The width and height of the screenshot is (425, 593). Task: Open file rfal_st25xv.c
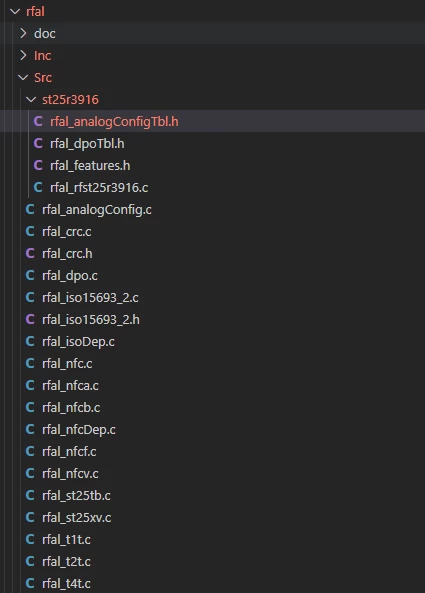pos(76,517)
